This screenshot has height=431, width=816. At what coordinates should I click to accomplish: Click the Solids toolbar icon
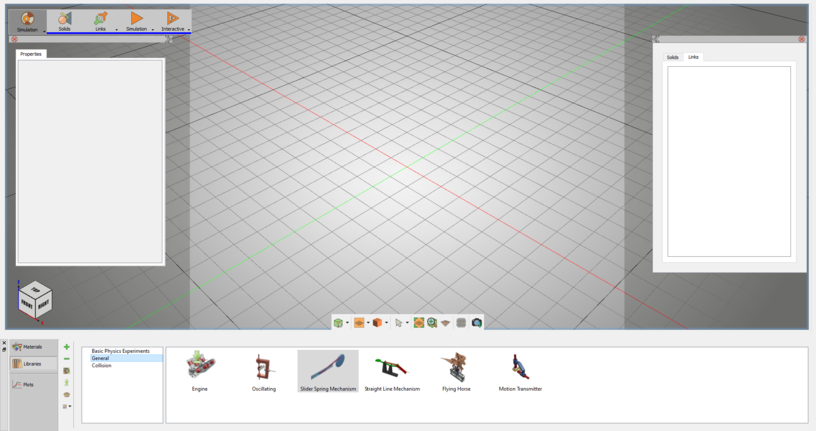[64, 19]
